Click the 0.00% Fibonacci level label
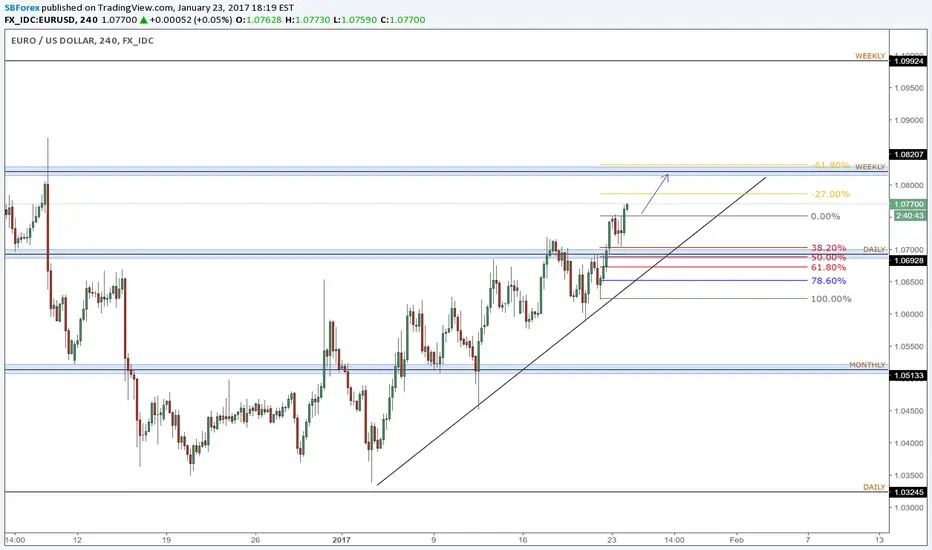Screen dimensions: 932x550 826,216
